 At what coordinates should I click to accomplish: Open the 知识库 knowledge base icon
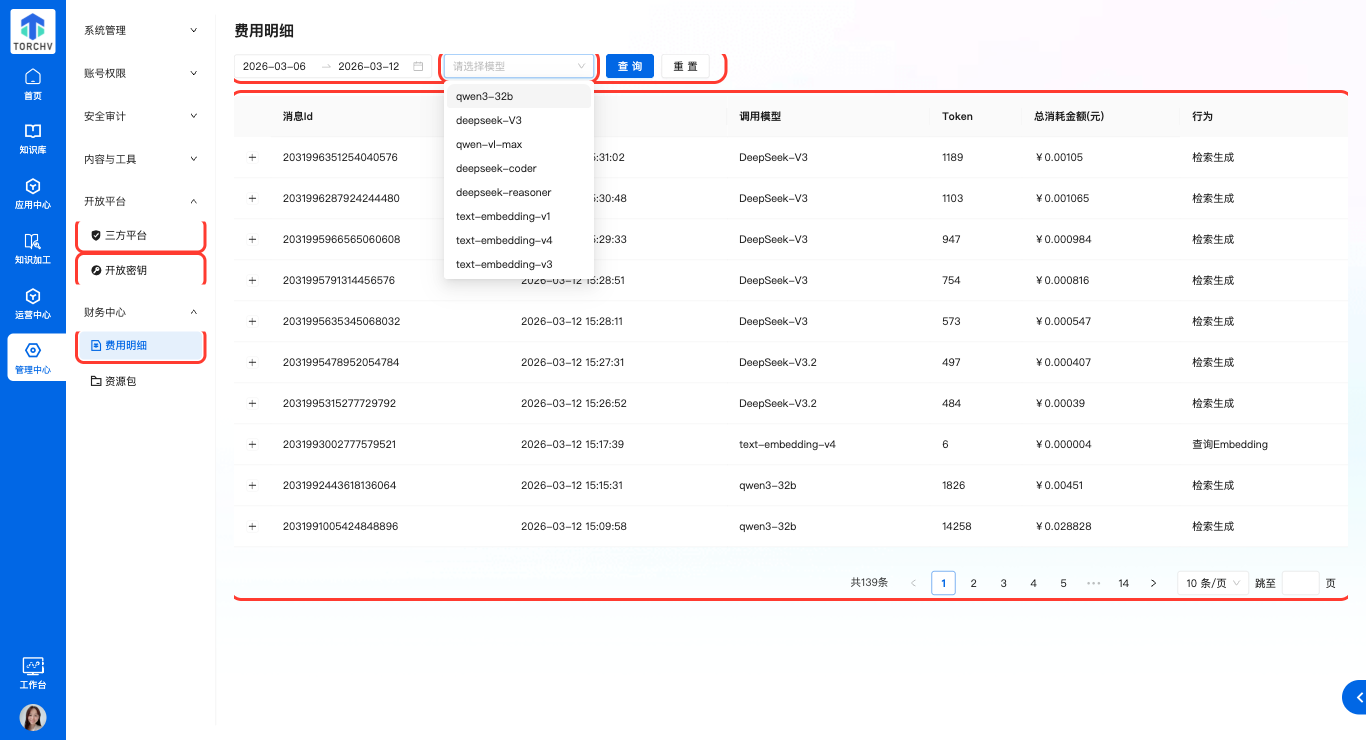(x=33, y=138)
